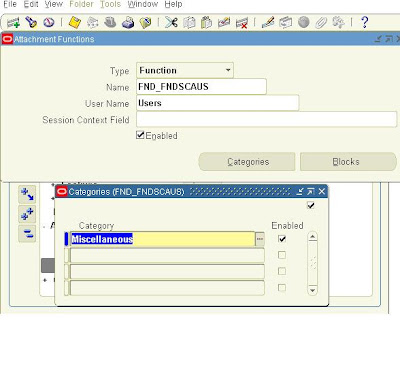
Task: Open list of values for Miscellaneous category
Action: pos(260,239)
